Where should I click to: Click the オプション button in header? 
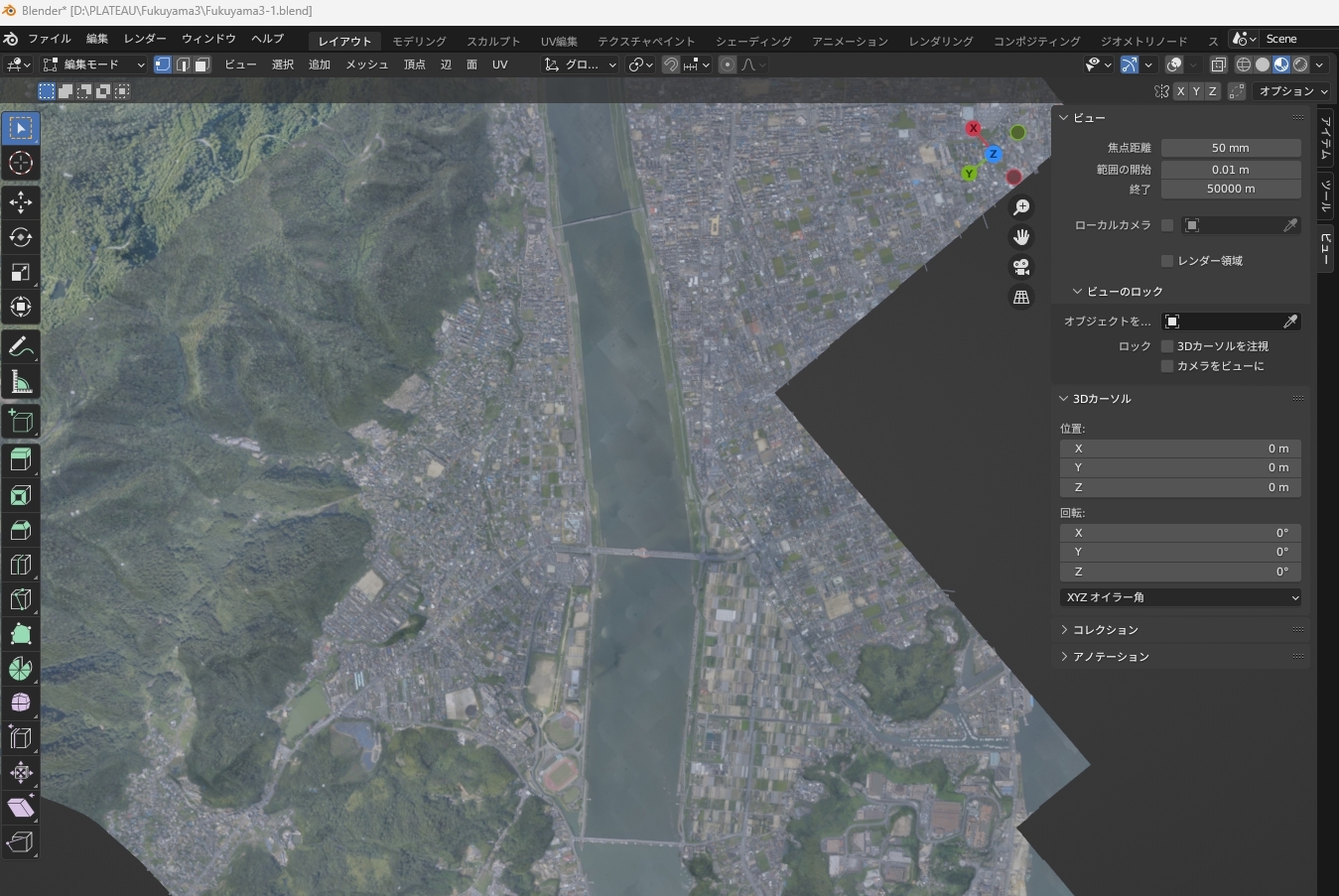pos(1292,91)
